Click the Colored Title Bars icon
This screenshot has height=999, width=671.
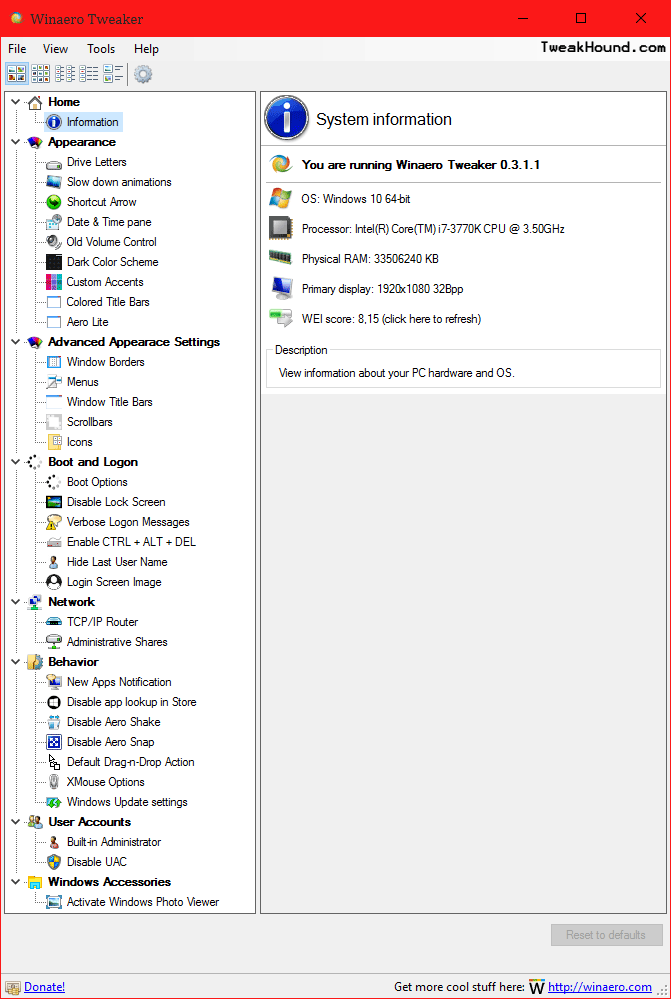pyautogui.click(x=54, y=302)
